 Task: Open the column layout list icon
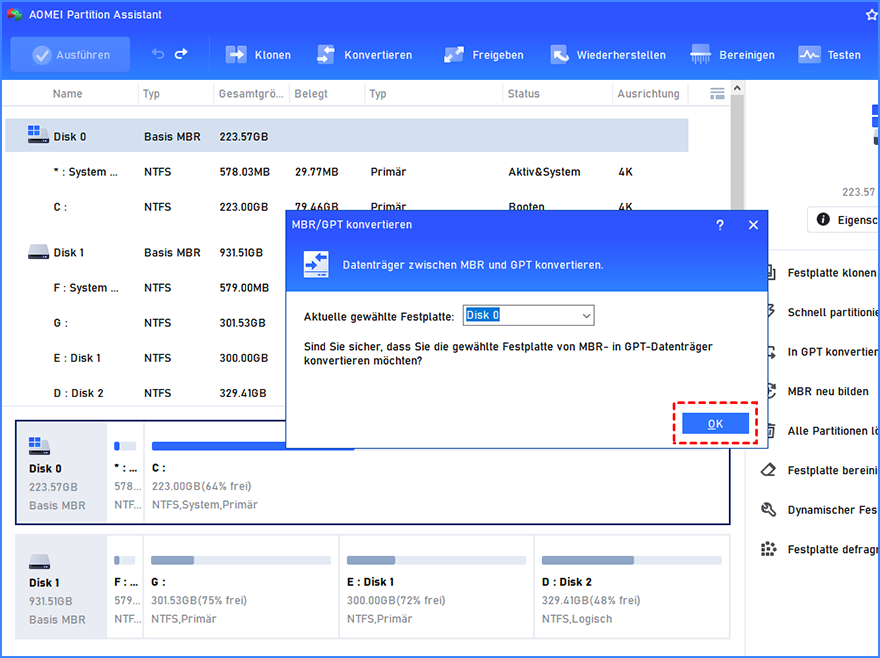(x=717, y=94)
